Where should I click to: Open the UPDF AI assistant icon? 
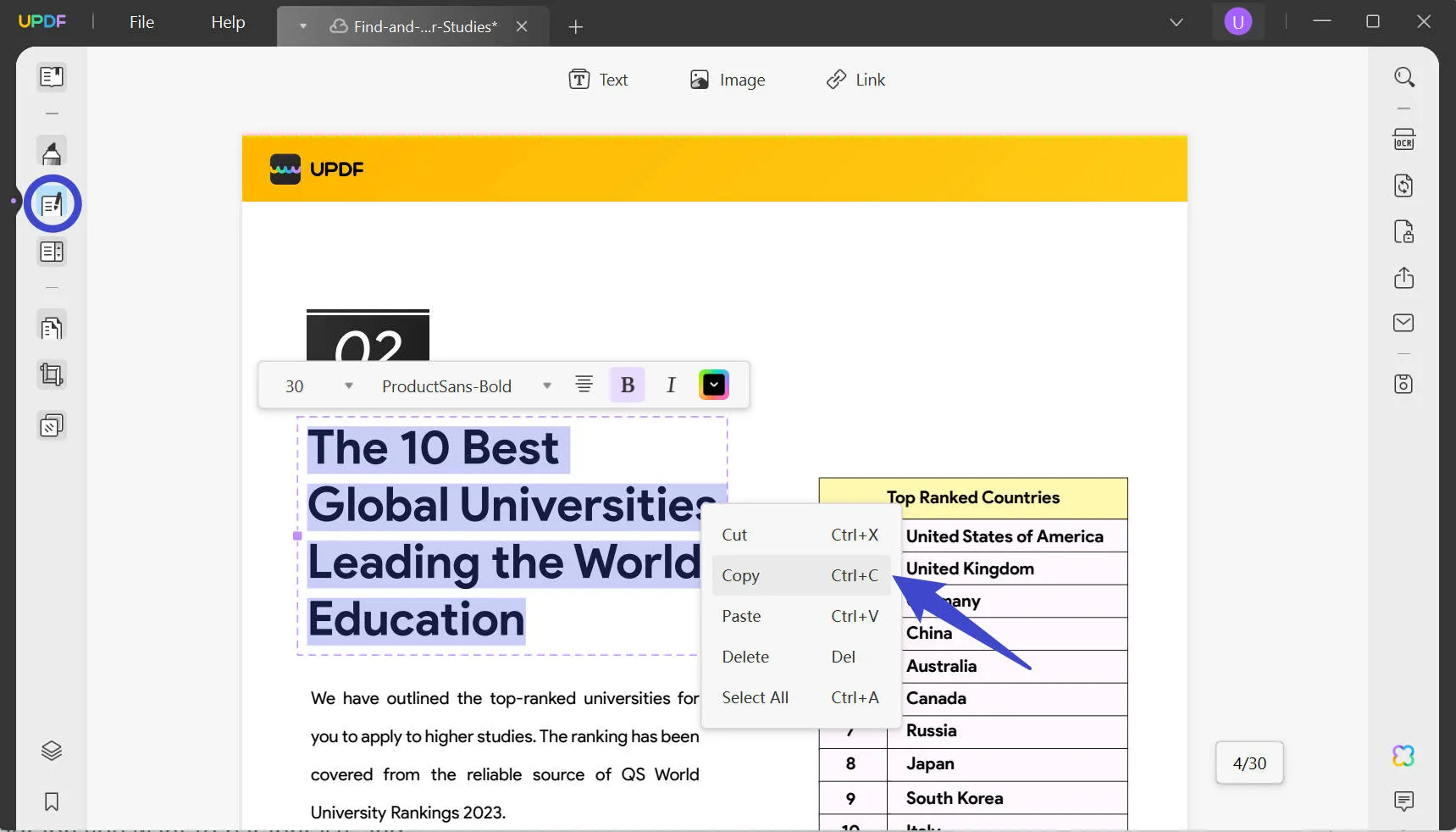(x=1403, y=756)
